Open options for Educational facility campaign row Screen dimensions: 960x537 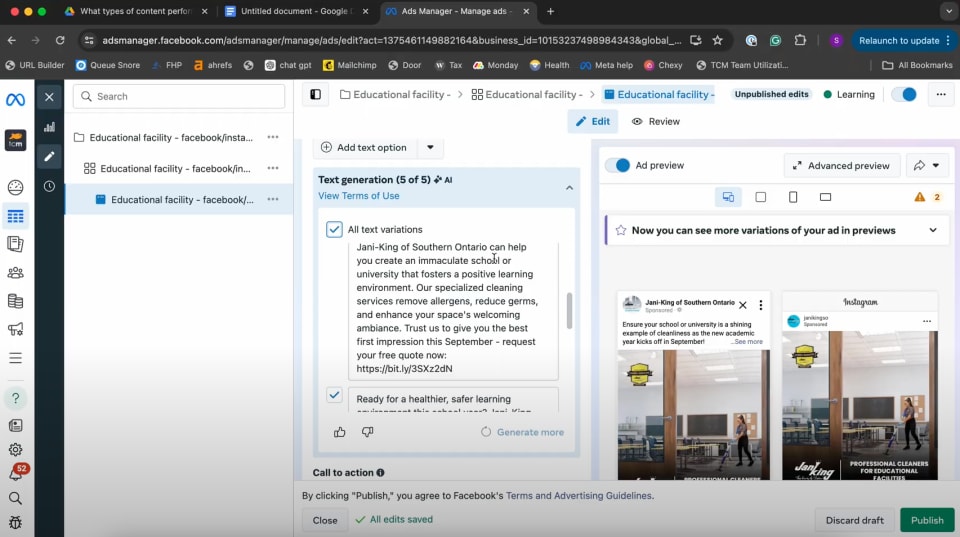[x=273, y=137]
